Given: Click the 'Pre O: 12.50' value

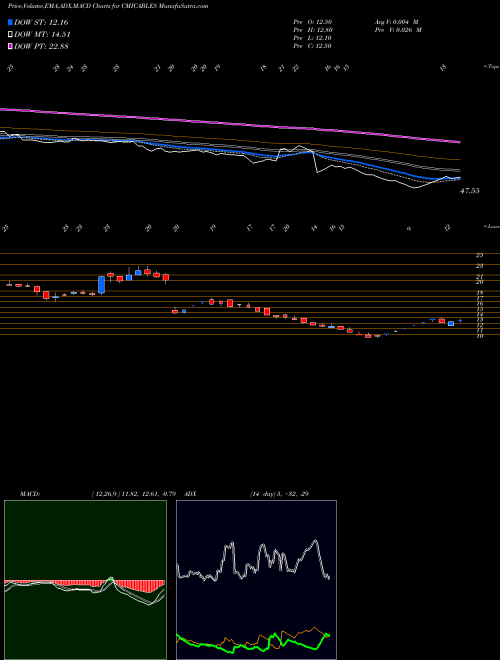Looking at the screenshot, I should (x=313, y=22).
